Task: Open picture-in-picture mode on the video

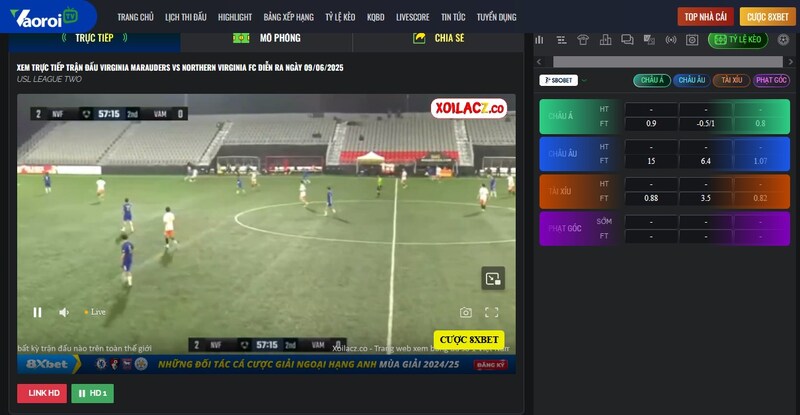Action: [493, 278]
